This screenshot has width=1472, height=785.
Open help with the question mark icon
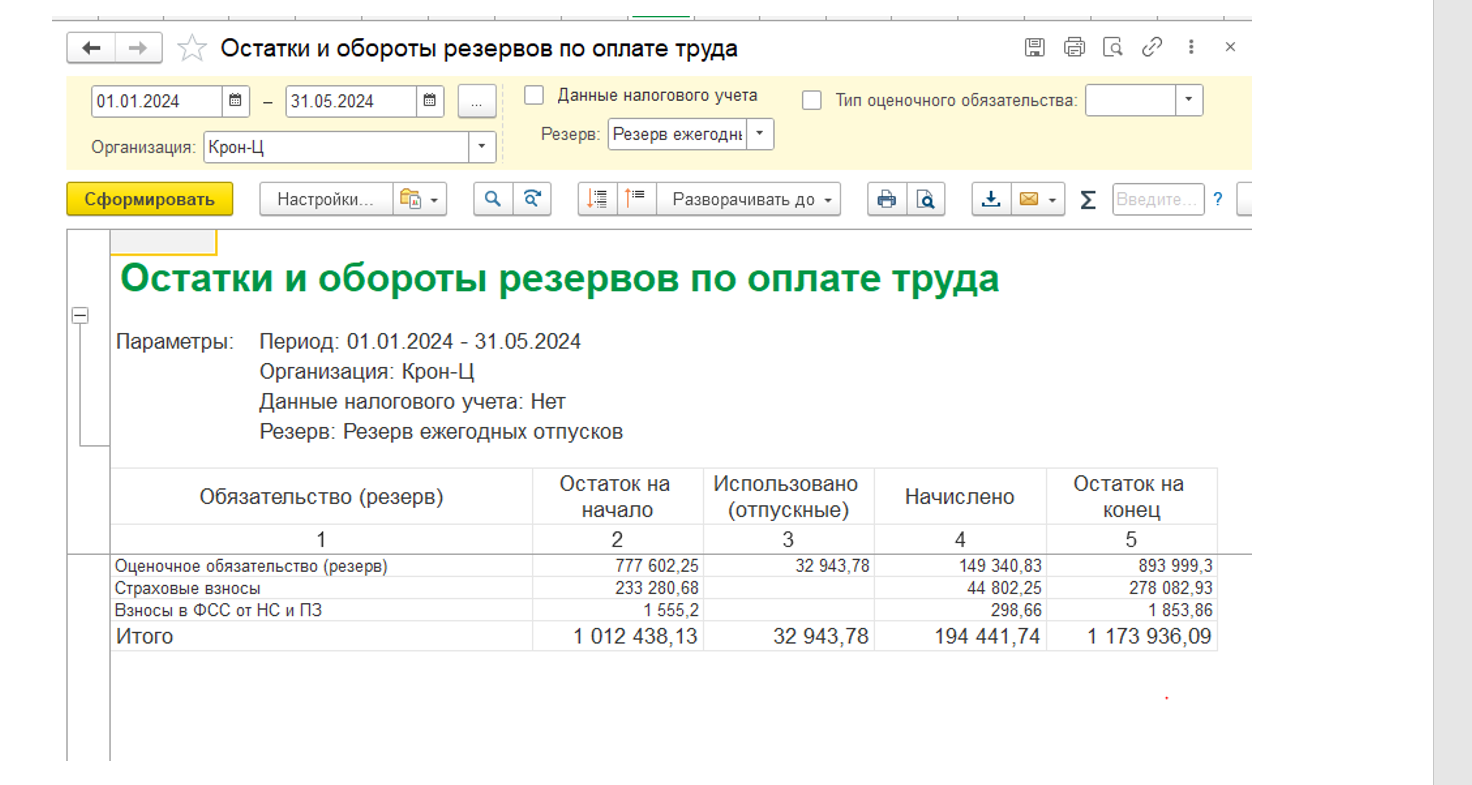pos(1217,199)
